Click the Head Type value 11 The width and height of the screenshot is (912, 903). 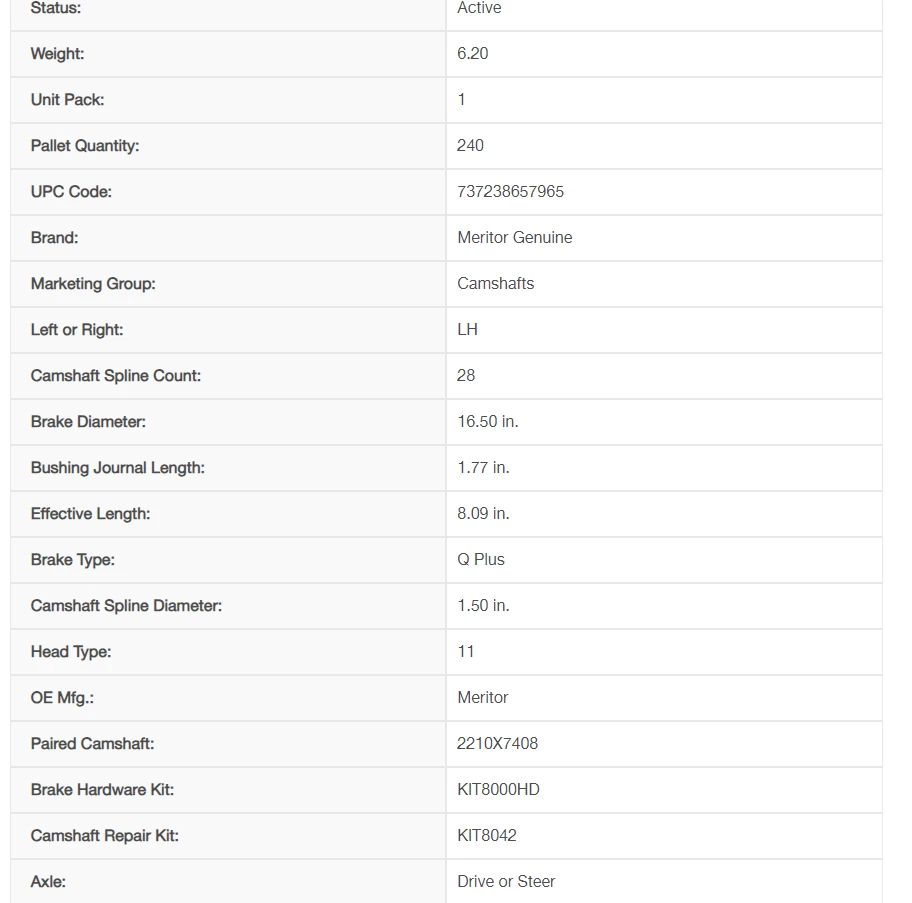tap(466, 652)
